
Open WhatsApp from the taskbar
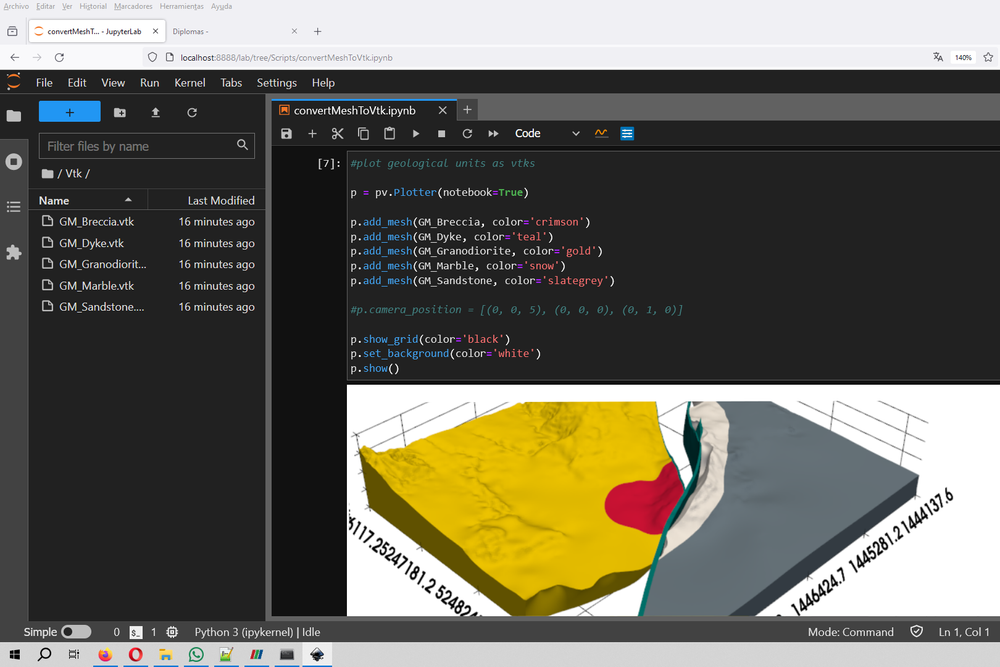[196, 654]
